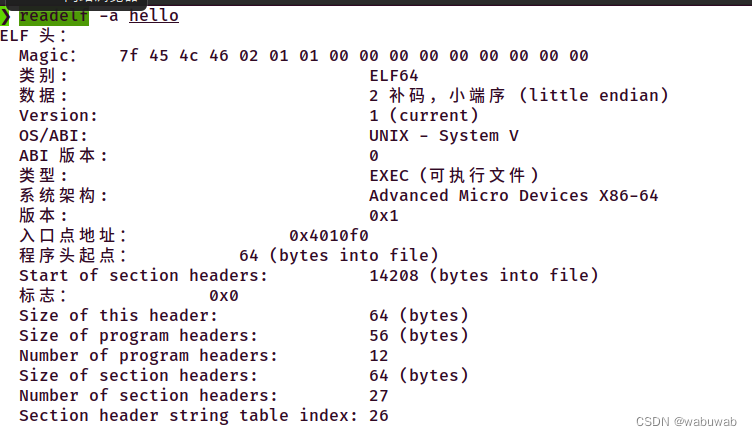Click the Size of this header label
Viewport: 752px width, 436px height.
(118, 316)
